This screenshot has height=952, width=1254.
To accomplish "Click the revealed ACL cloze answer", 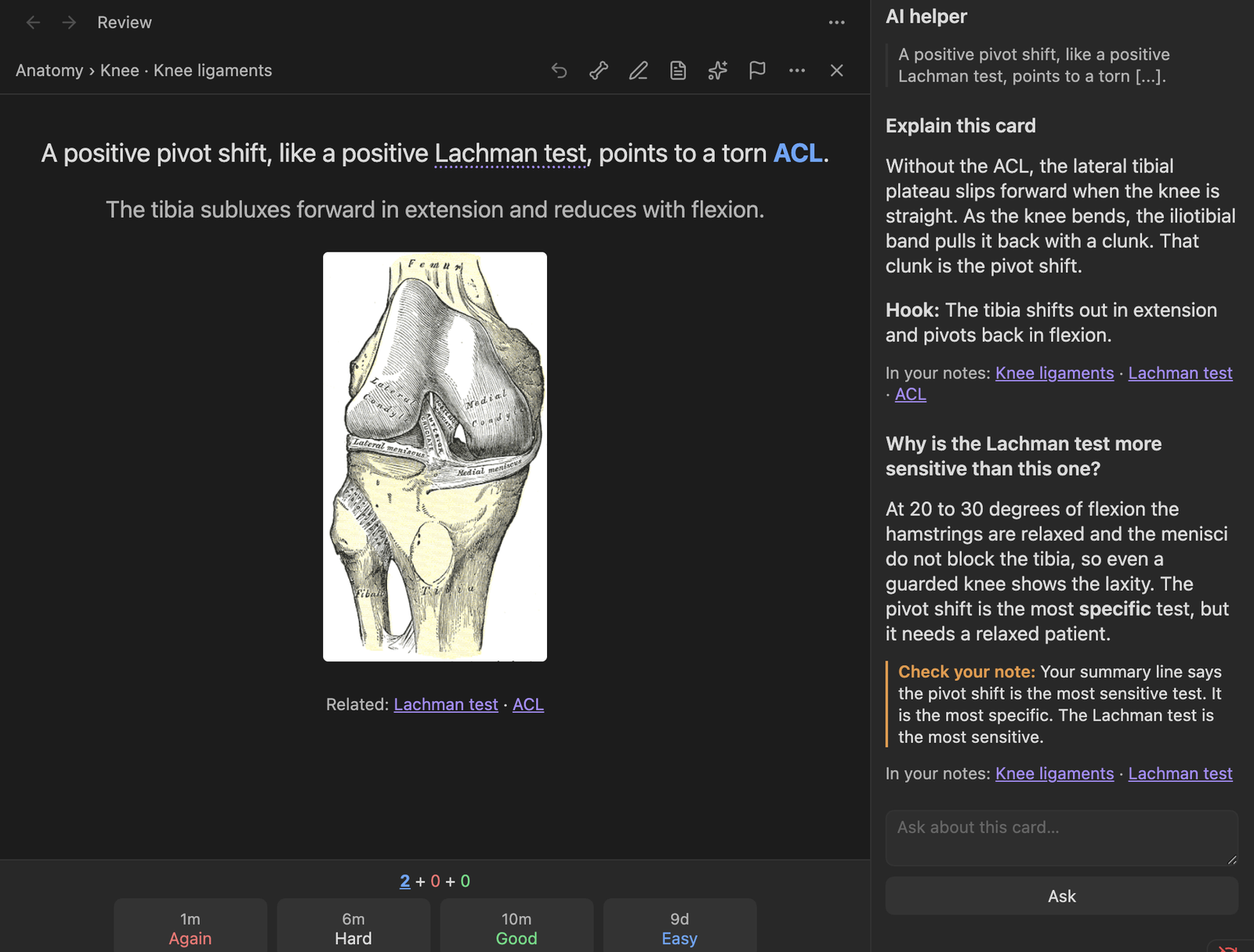I will tap(798, 154).
